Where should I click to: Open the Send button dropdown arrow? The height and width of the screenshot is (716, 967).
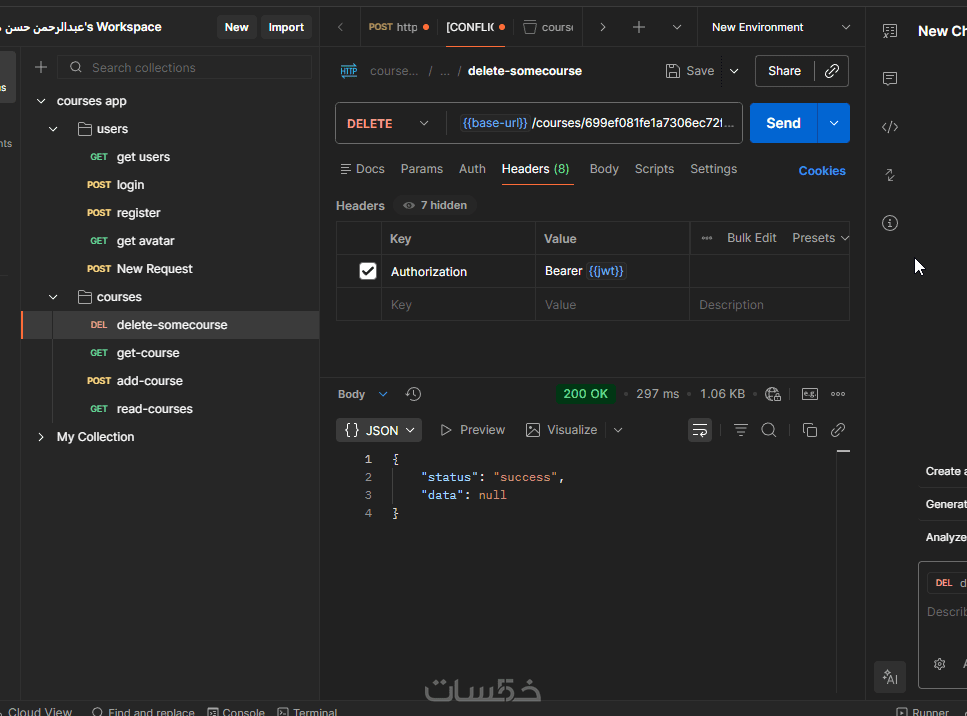pos(834,123)
